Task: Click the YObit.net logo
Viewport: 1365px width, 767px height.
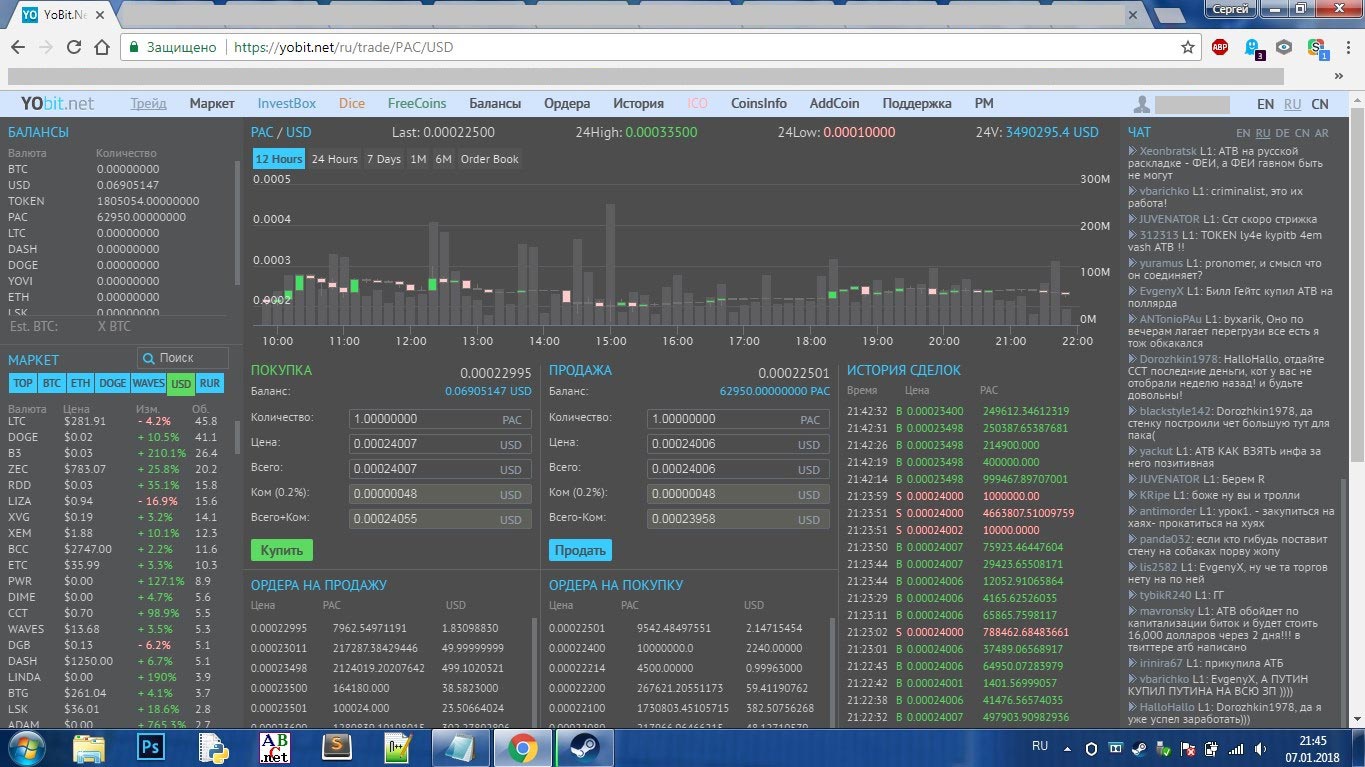Action: (x=57, y=104)
